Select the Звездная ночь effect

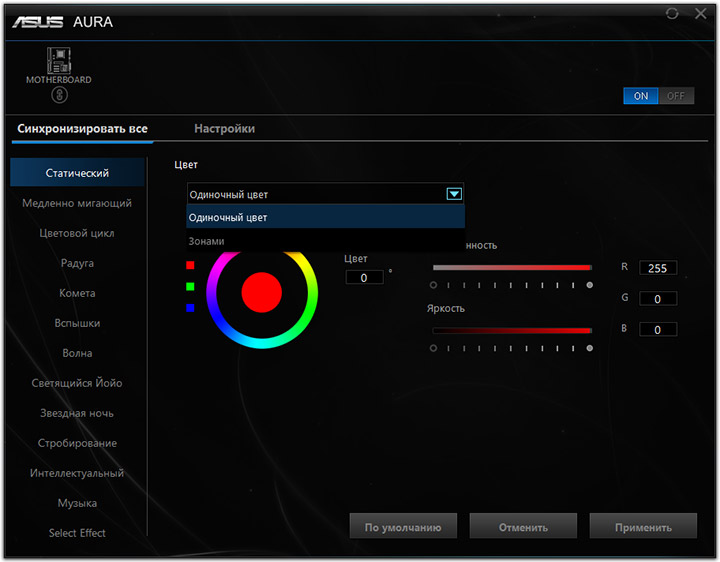click(77, 413)
